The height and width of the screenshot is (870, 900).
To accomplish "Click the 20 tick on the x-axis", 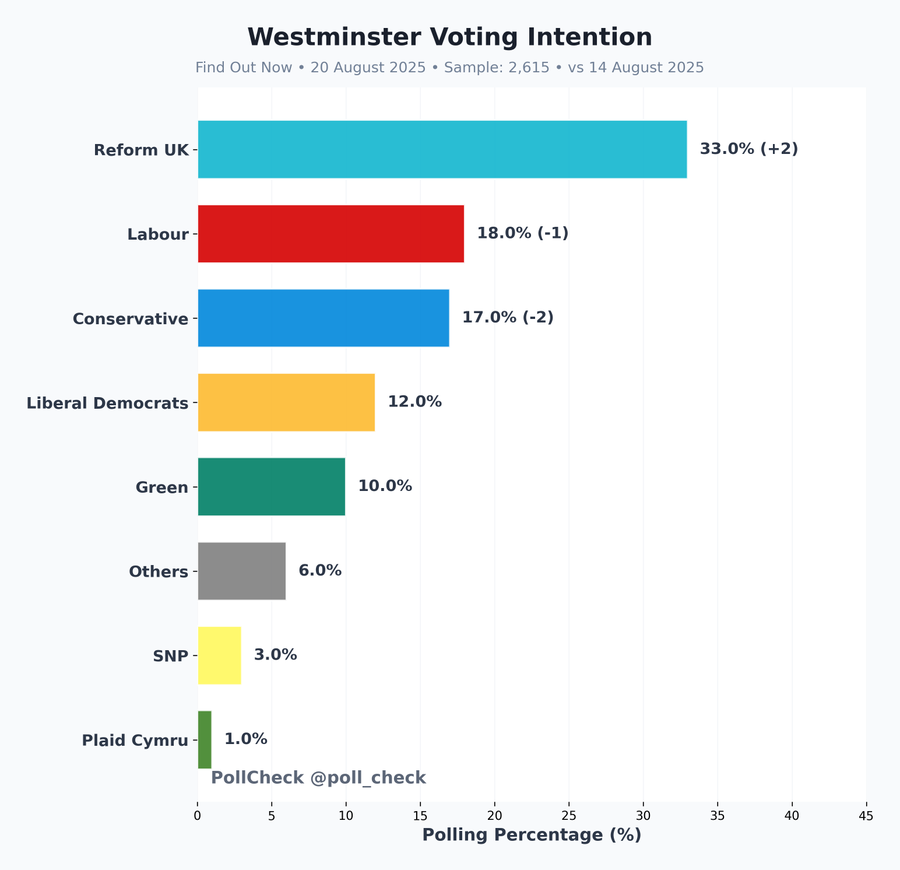I will (495, 816).
